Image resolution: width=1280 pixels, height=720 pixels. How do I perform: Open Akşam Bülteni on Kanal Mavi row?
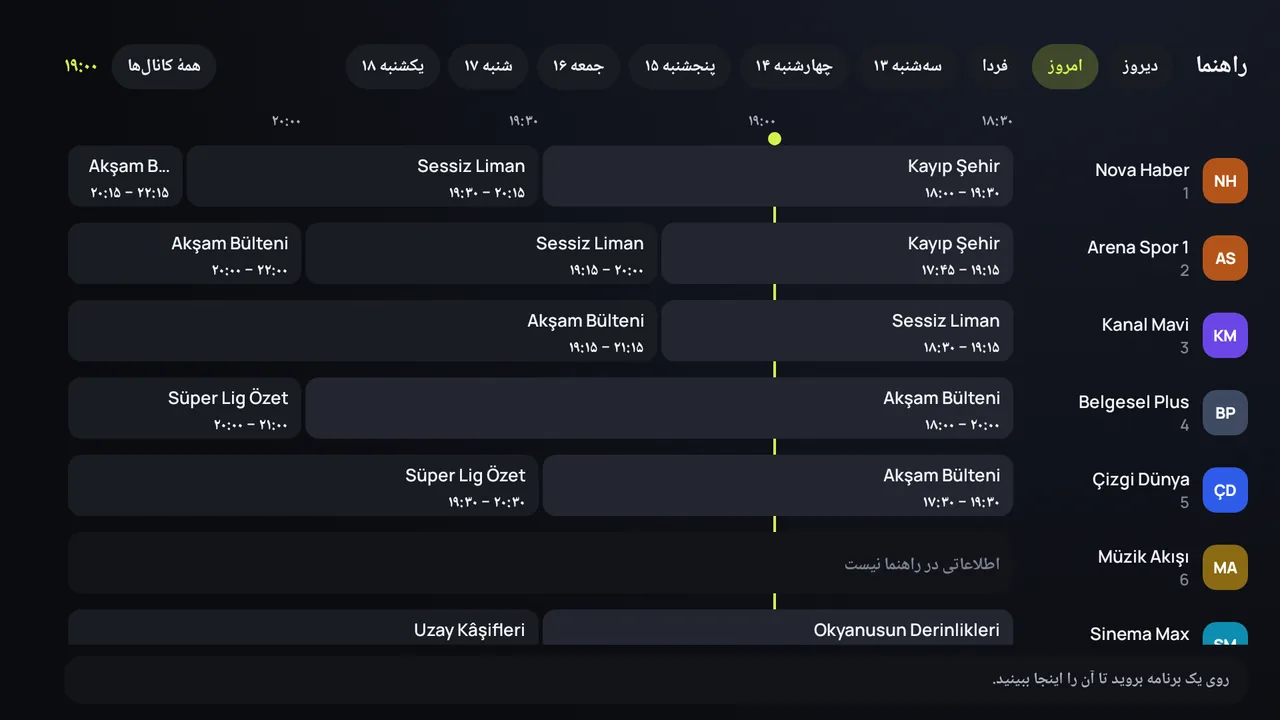[362, 331]
